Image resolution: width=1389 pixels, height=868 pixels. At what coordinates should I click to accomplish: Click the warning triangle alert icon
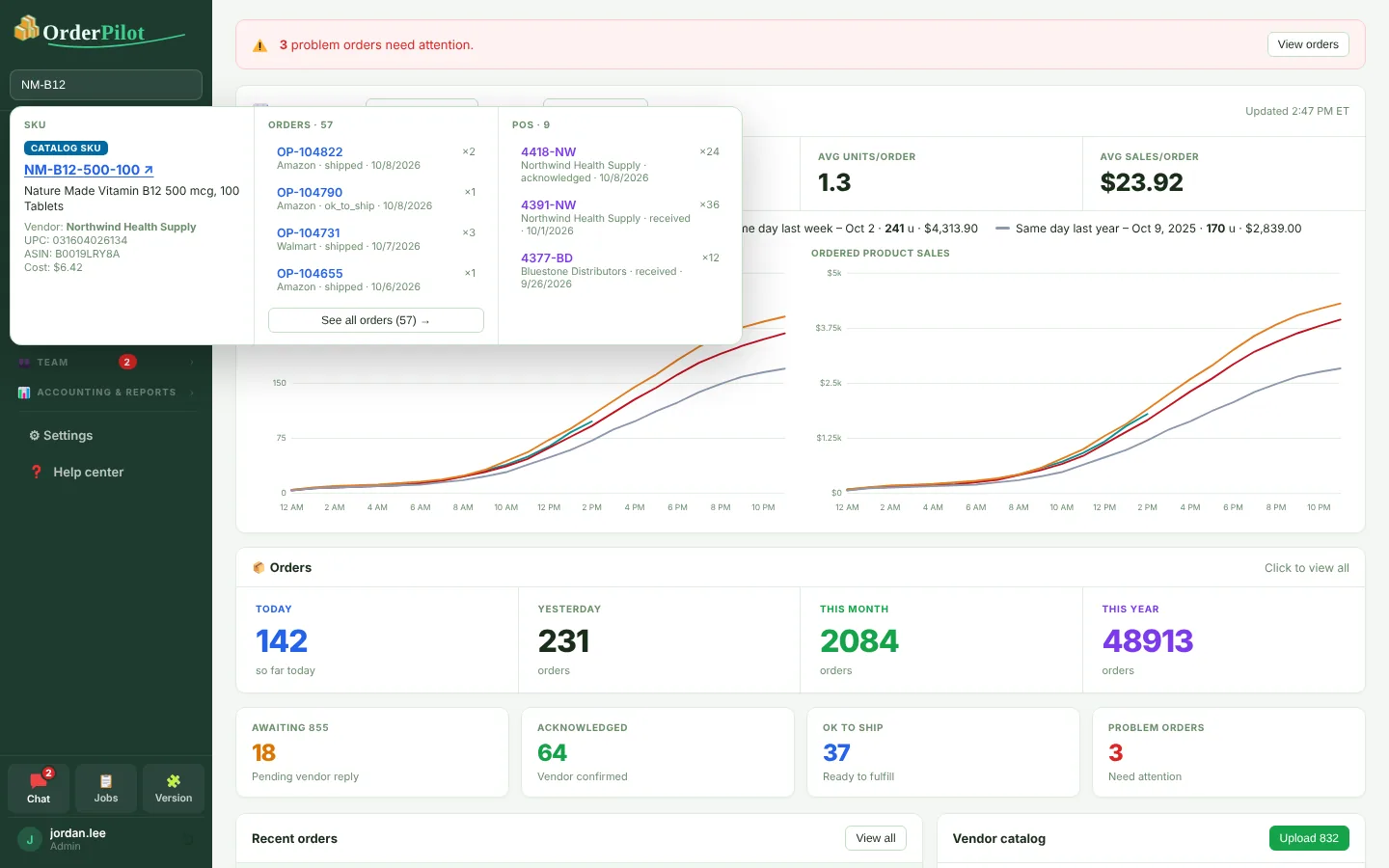click(259, 45)
